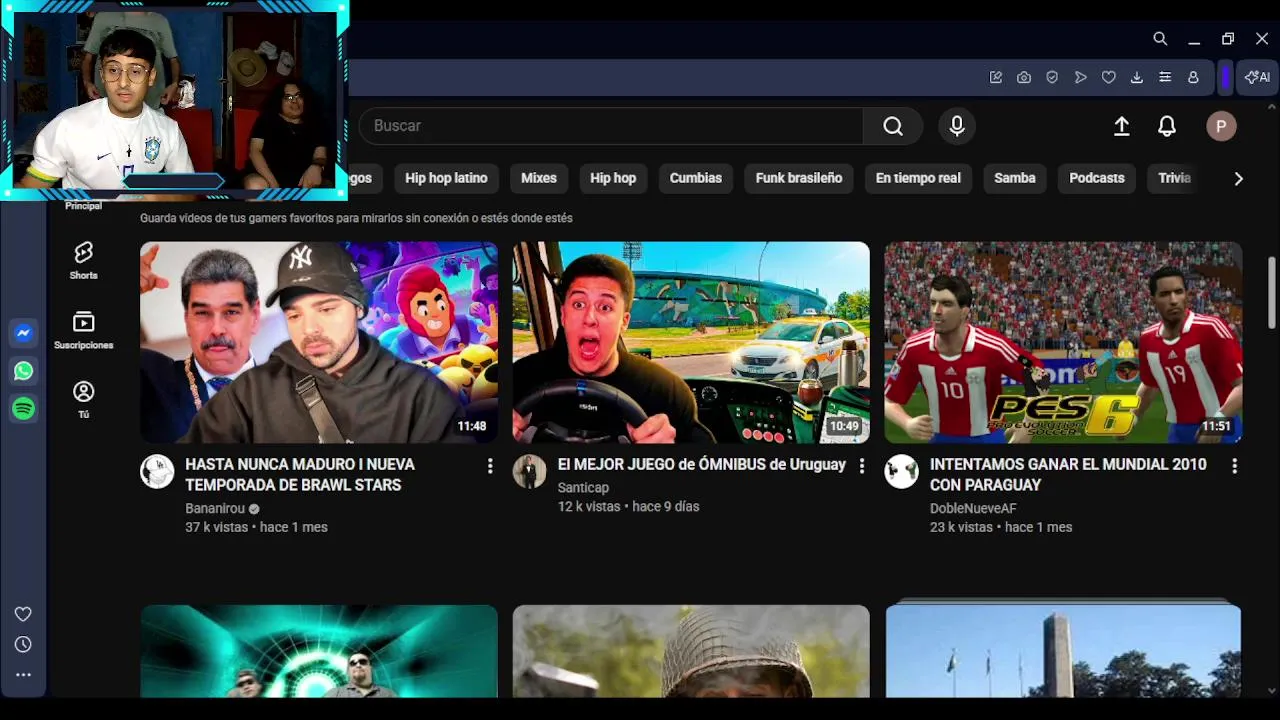
Task: Select the Funk brasileño chip
Action: tap(799, 178)
